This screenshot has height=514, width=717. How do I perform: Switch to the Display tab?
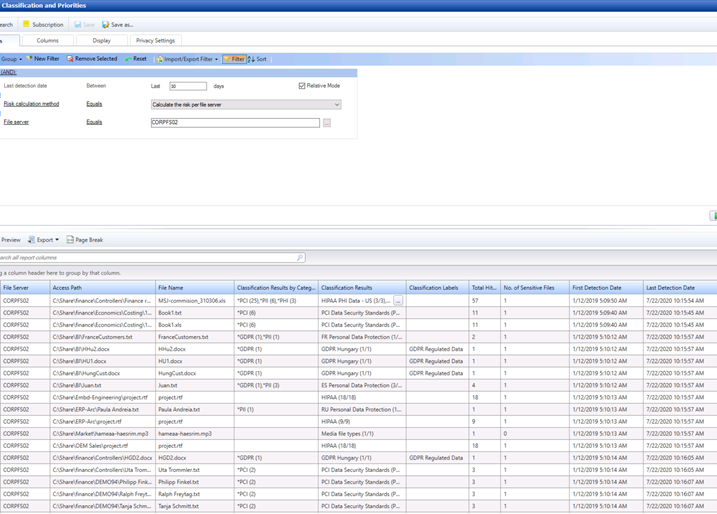[102, 41]
